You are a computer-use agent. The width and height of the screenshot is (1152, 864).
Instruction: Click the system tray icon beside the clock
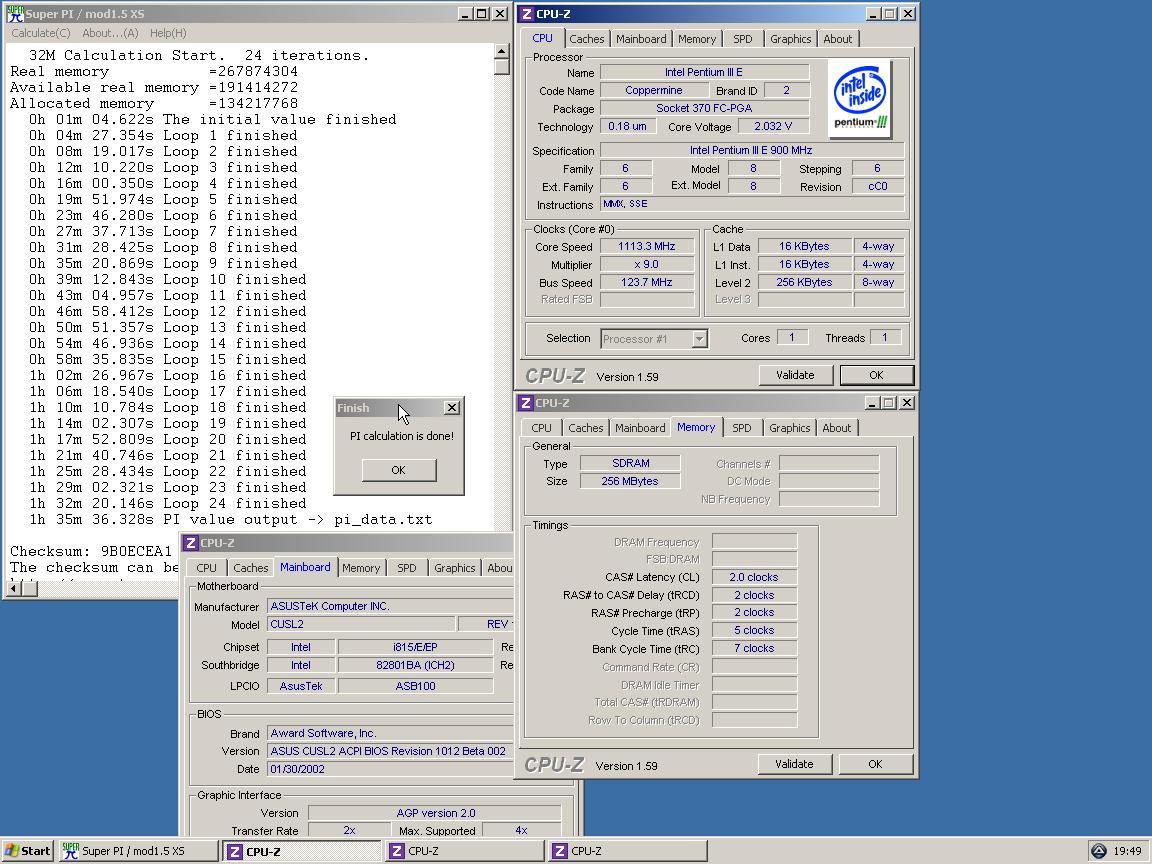tap(1098, 851)
